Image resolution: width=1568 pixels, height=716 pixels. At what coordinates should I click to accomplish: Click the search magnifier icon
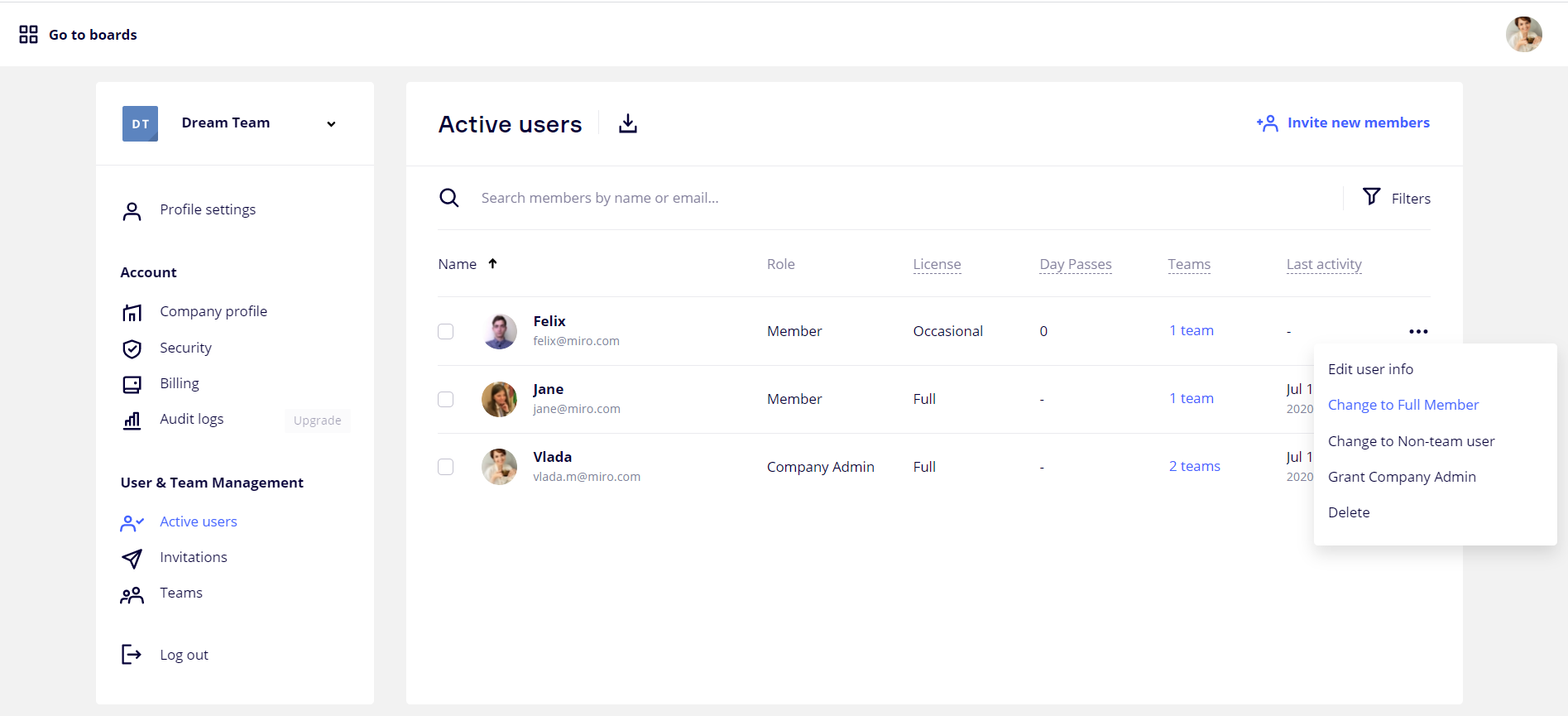[448, 198]
